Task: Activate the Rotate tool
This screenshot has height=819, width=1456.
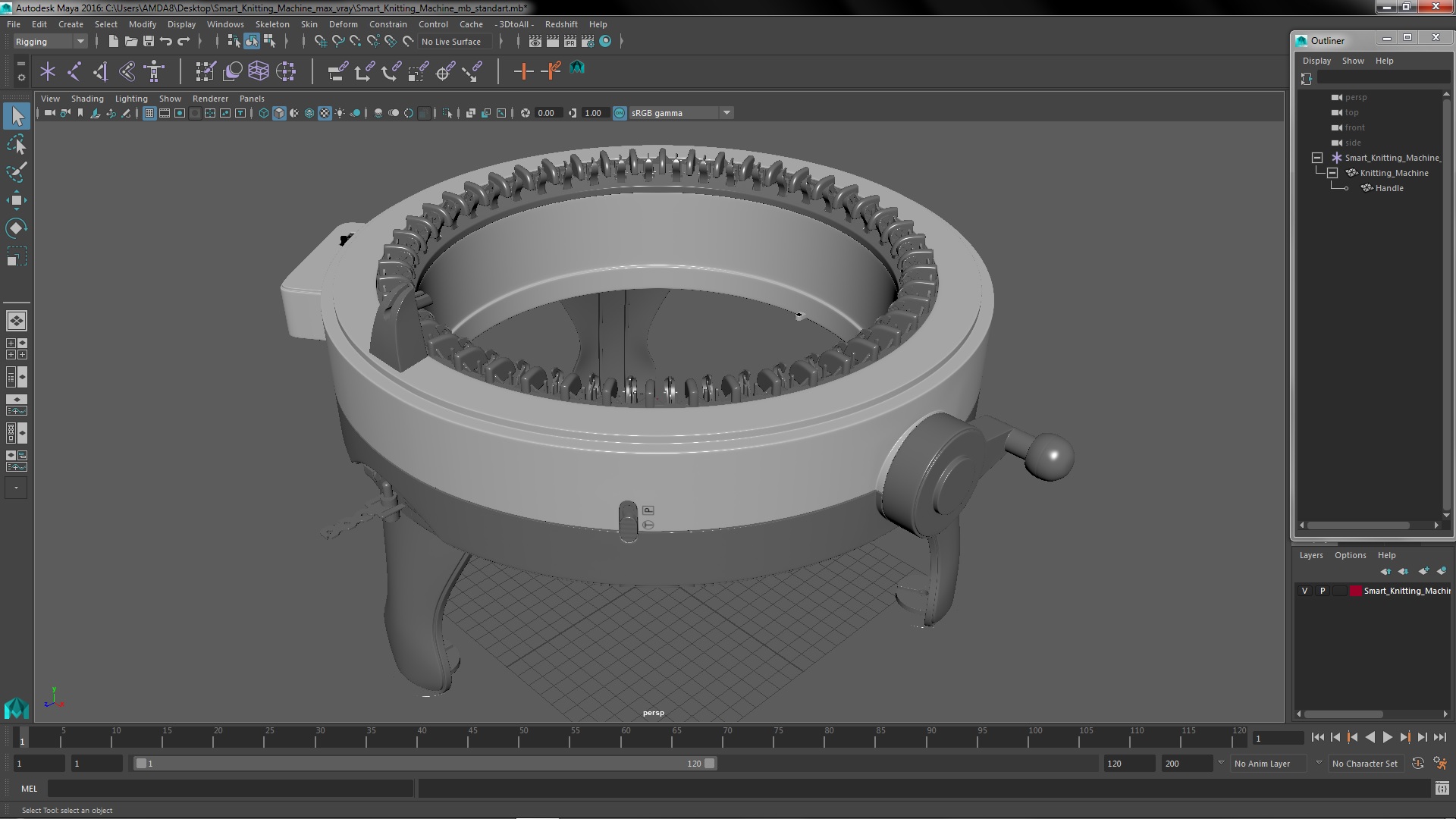Action: point(16,228)
